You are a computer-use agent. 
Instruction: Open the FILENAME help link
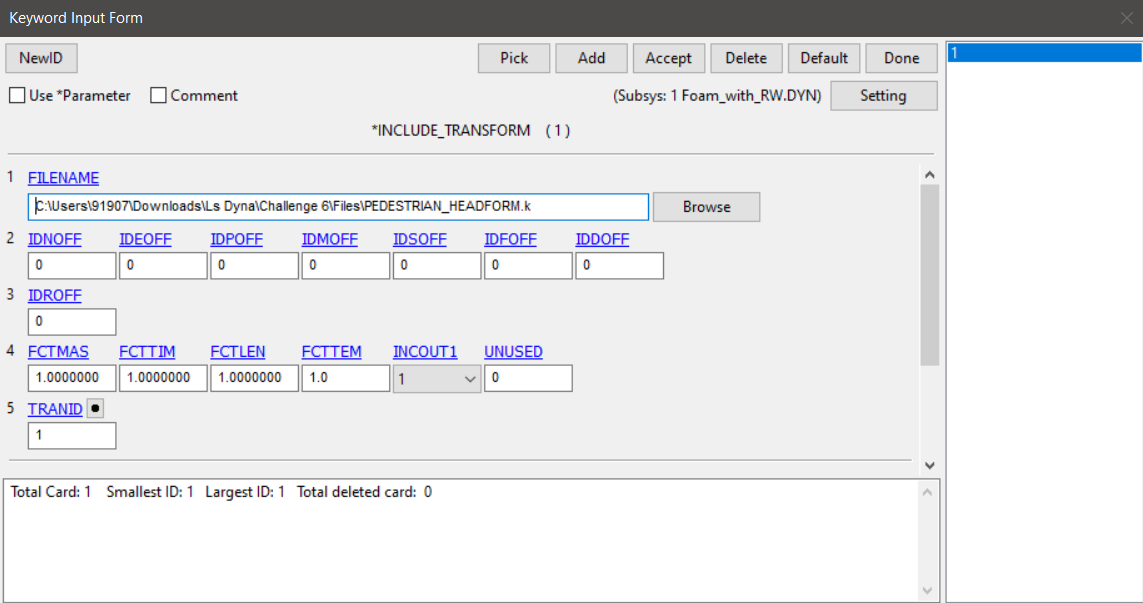pyautogui.click(x=63, y=178)
